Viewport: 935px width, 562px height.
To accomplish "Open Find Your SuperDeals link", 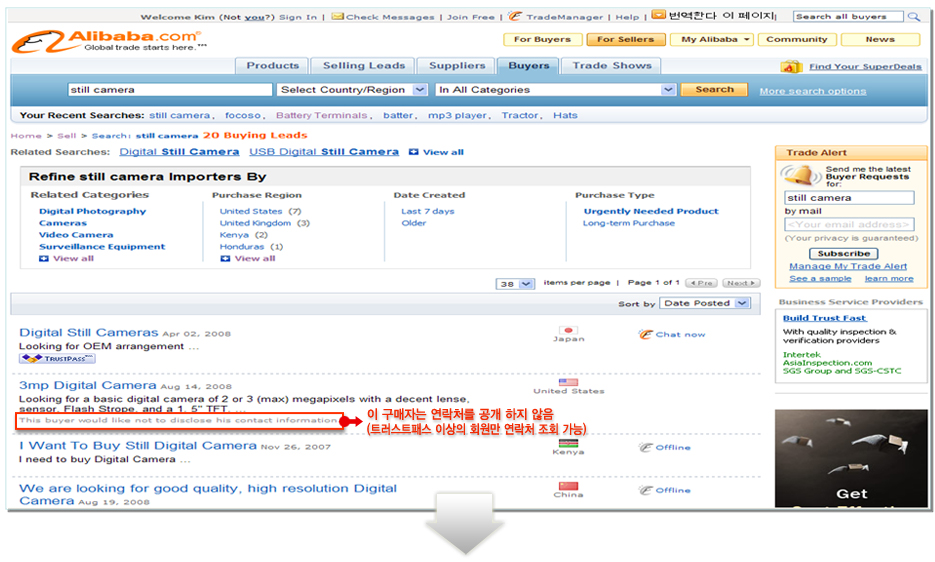I will (x=865, y=67).
